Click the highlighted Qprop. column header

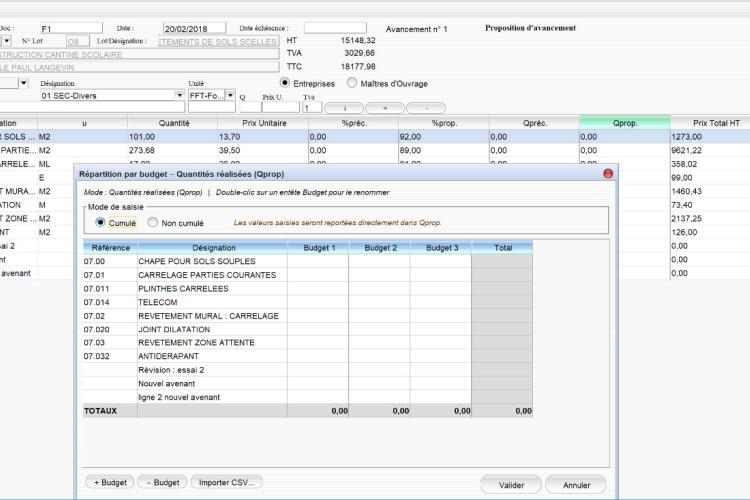pos(625,123)
